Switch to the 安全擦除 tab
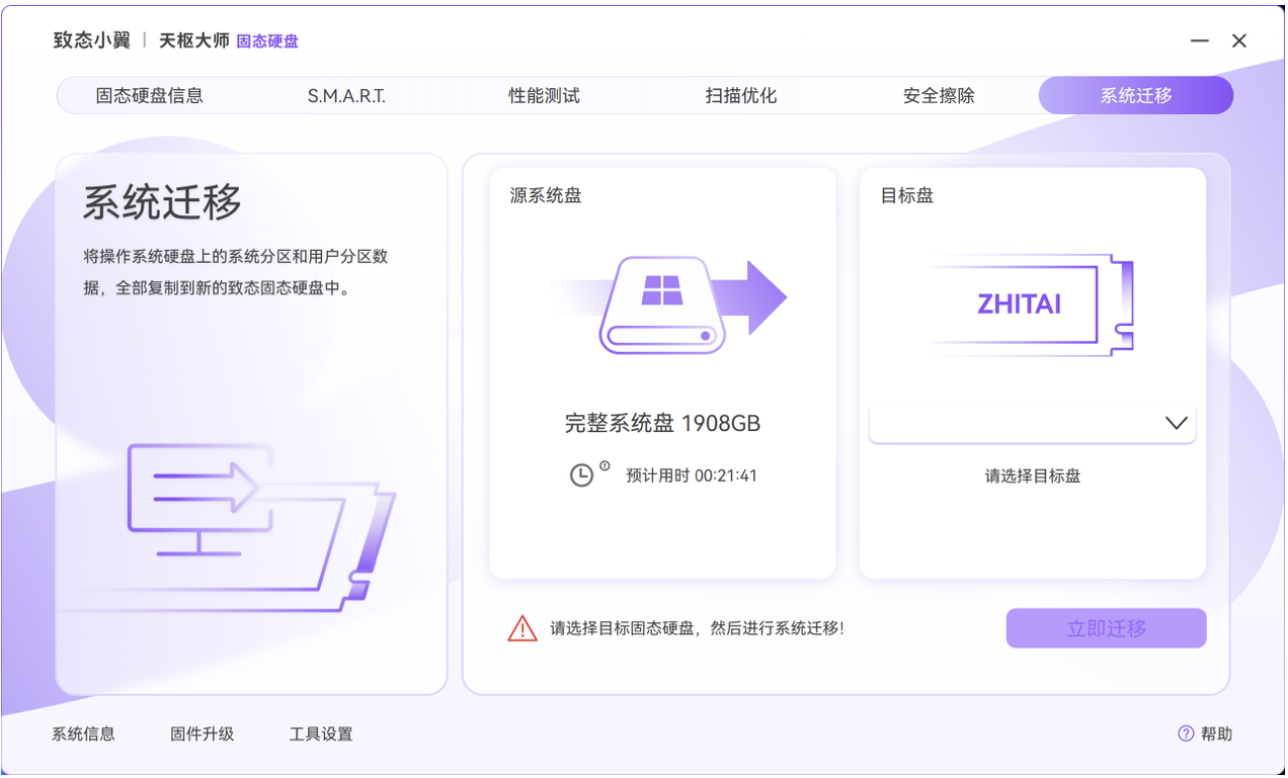The width and height of the screenshot is (1288, 778). pos(938,95)
